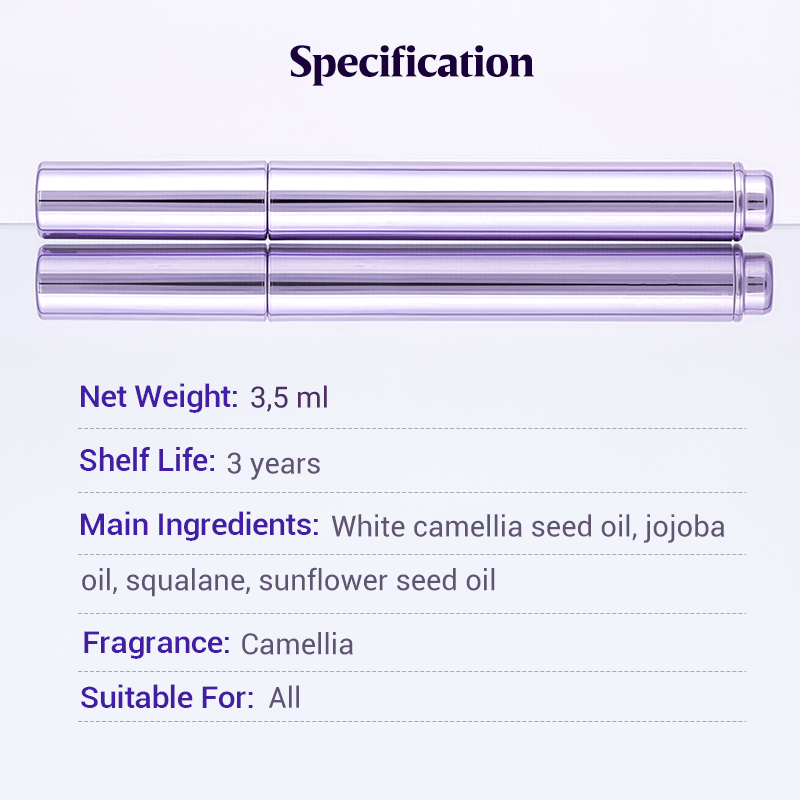Image resolution: width=800 pixels, height=800 pixels.
Task: Select the Fragrance label
Action: tap(156, 642)
